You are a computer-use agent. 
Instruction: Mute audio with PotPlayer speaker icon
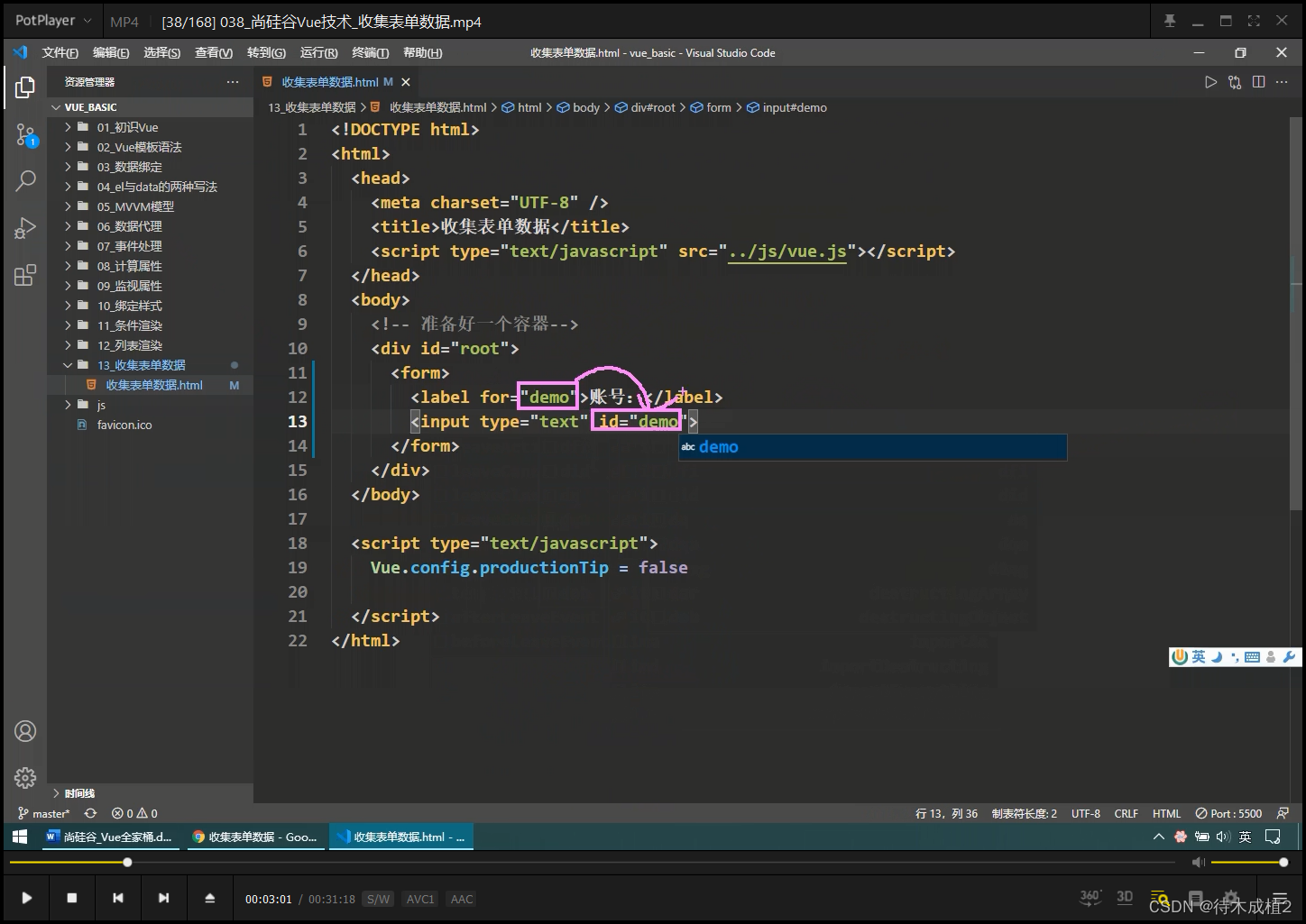coord(1198,863)
